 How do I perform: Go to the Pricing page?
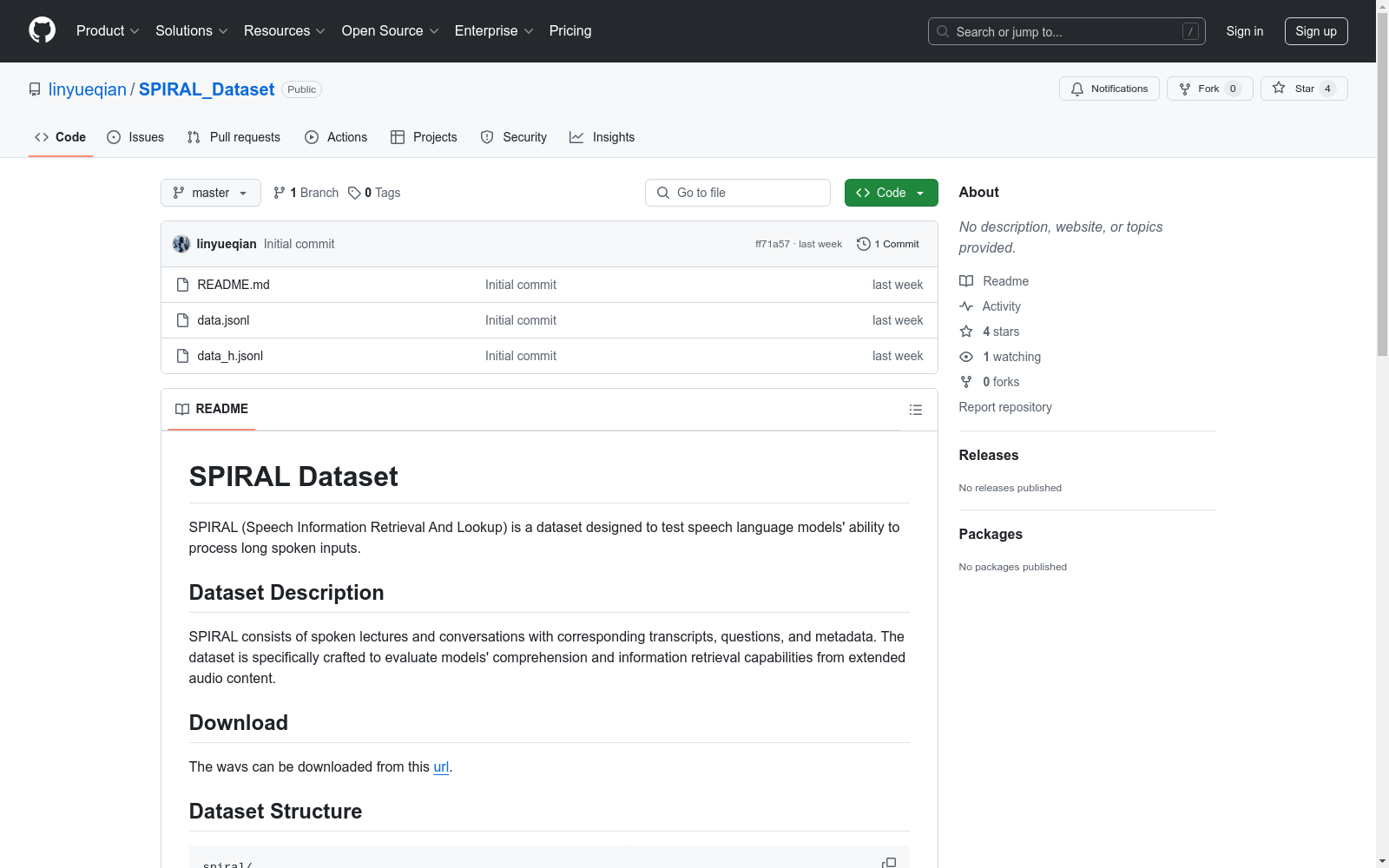pyautogui.click(x=570, y=30)
